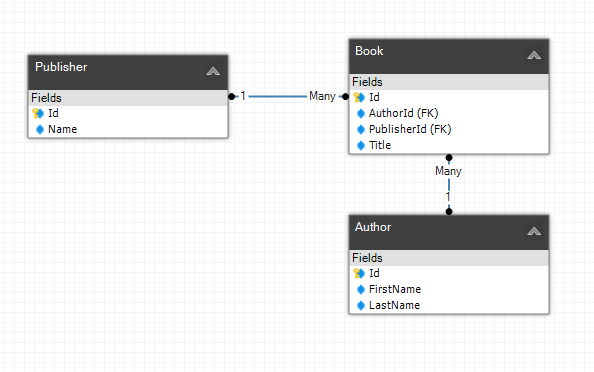This screenshot has height=372, width=594.
Task: Click the Author Id primary key icon
Action: [359, 273]
